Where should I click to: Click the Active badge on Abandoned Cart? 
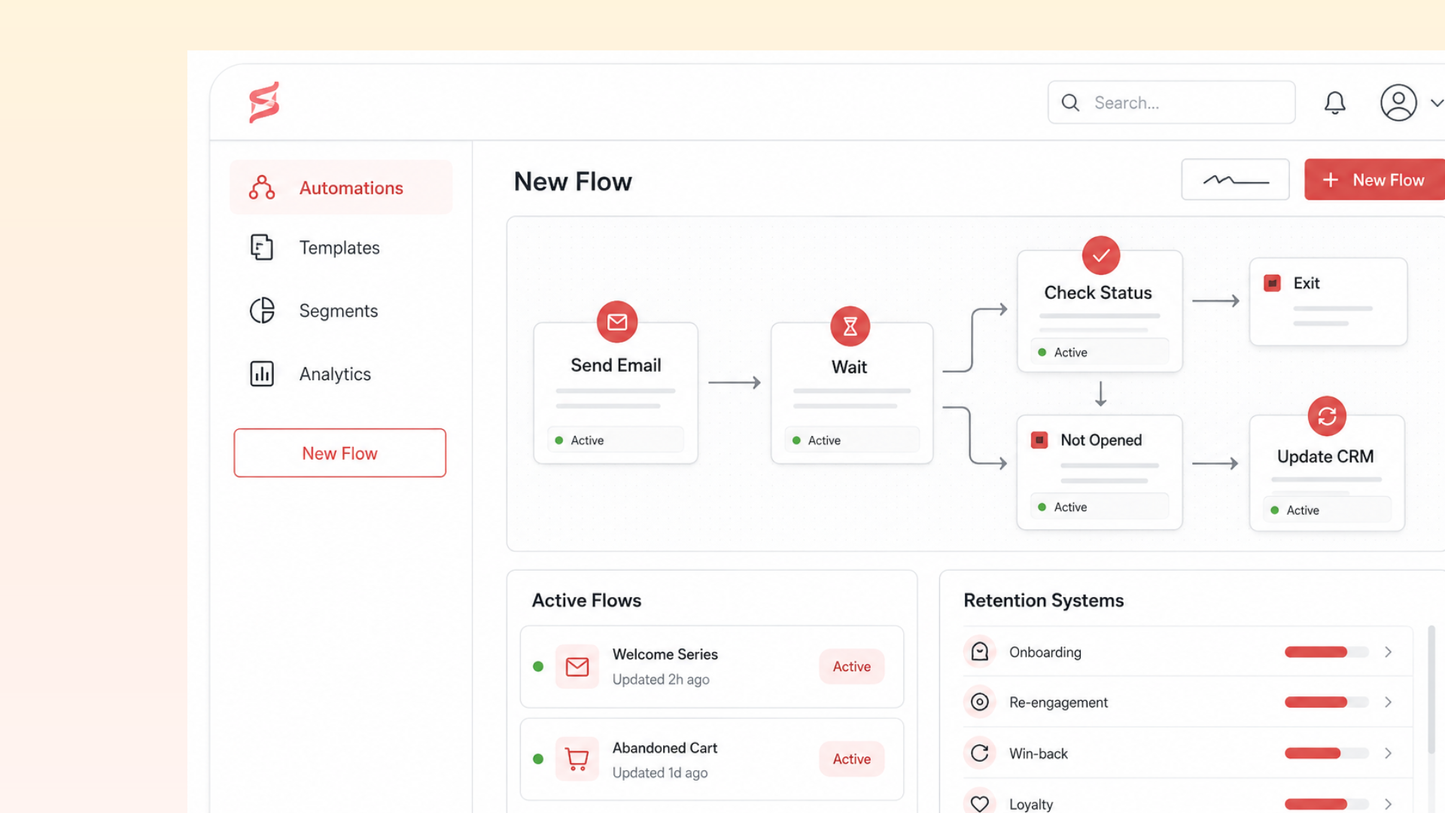coord(852,759)
